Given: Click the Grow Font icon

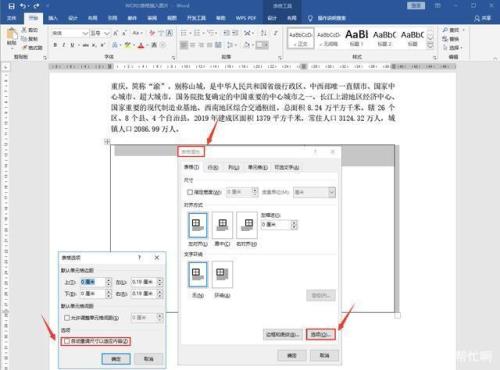Looking at the screenshot, I should 115,33.
